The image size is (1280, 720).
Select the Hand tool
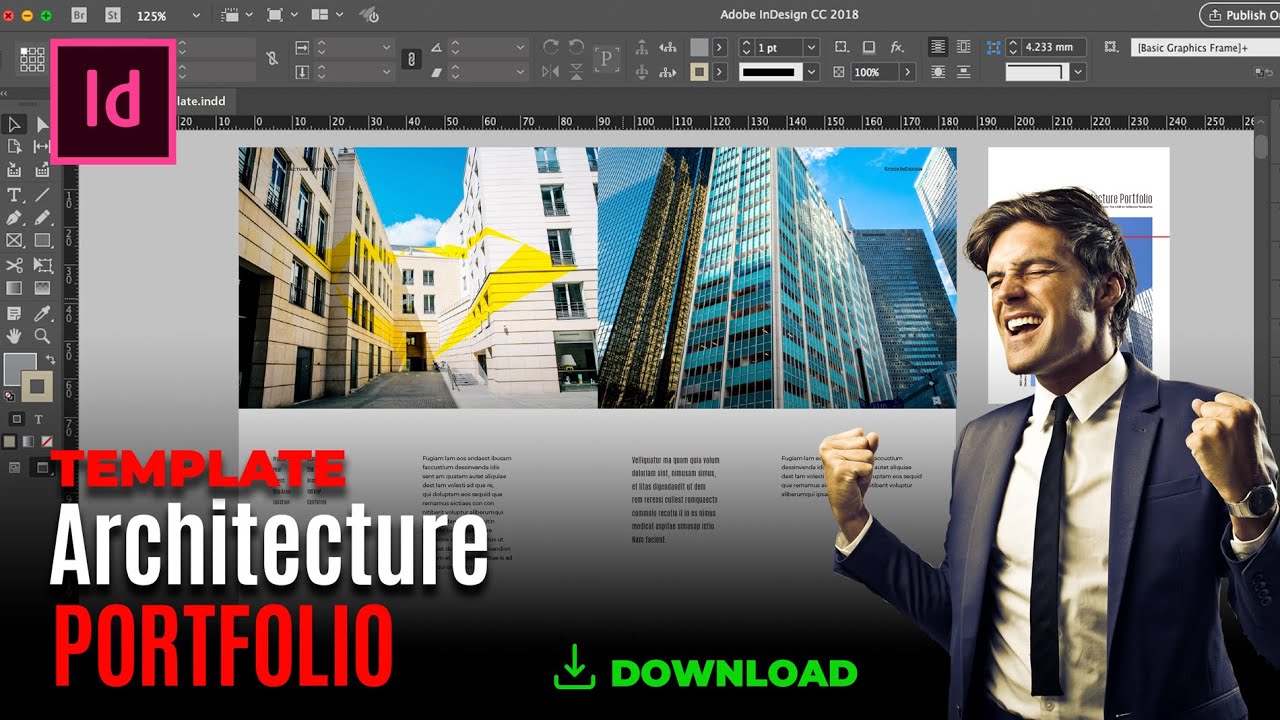[14, 337]
